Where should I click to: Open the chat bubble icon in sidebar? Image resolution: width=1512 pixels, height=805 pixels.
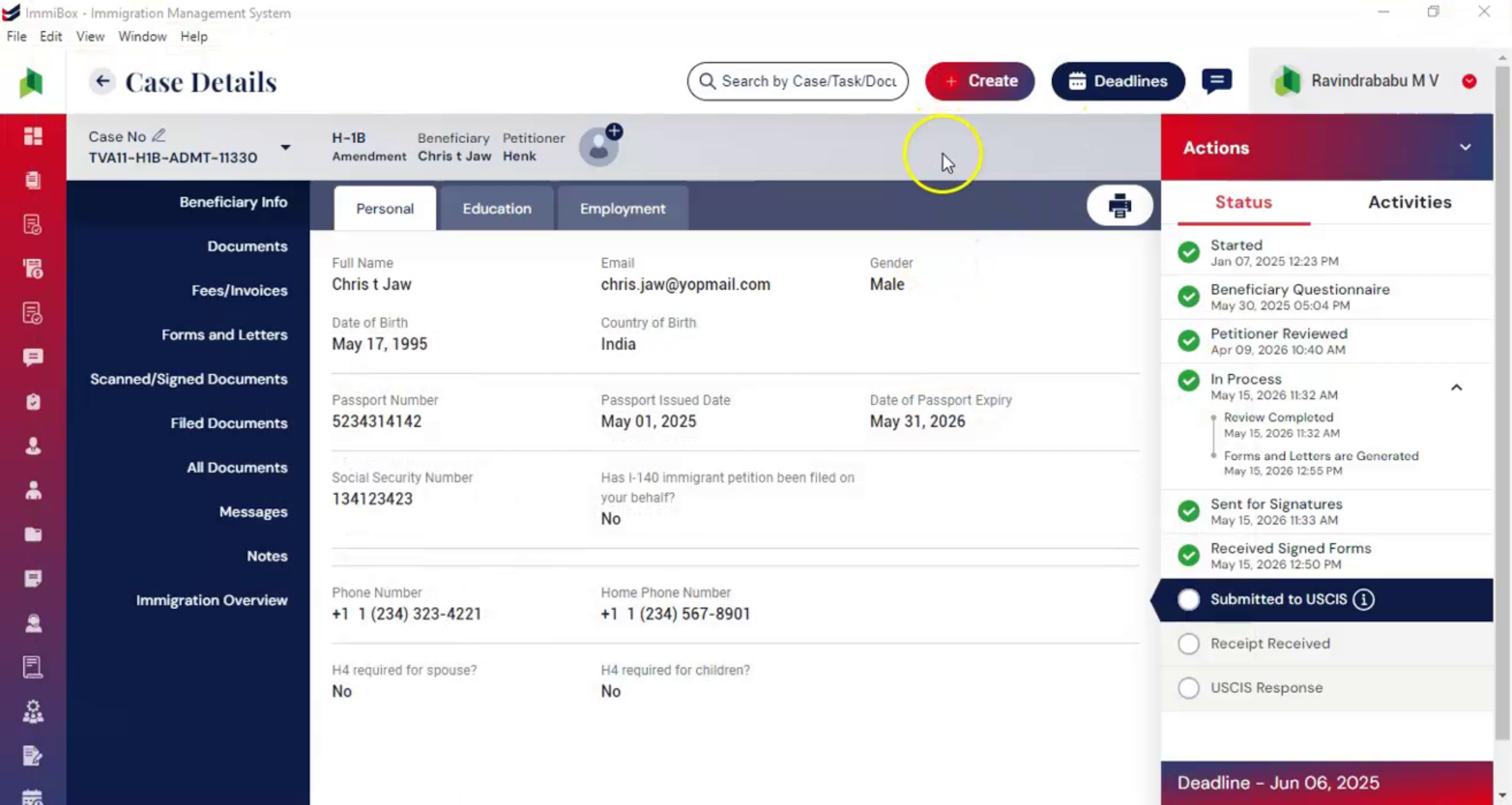pos(33,357)
